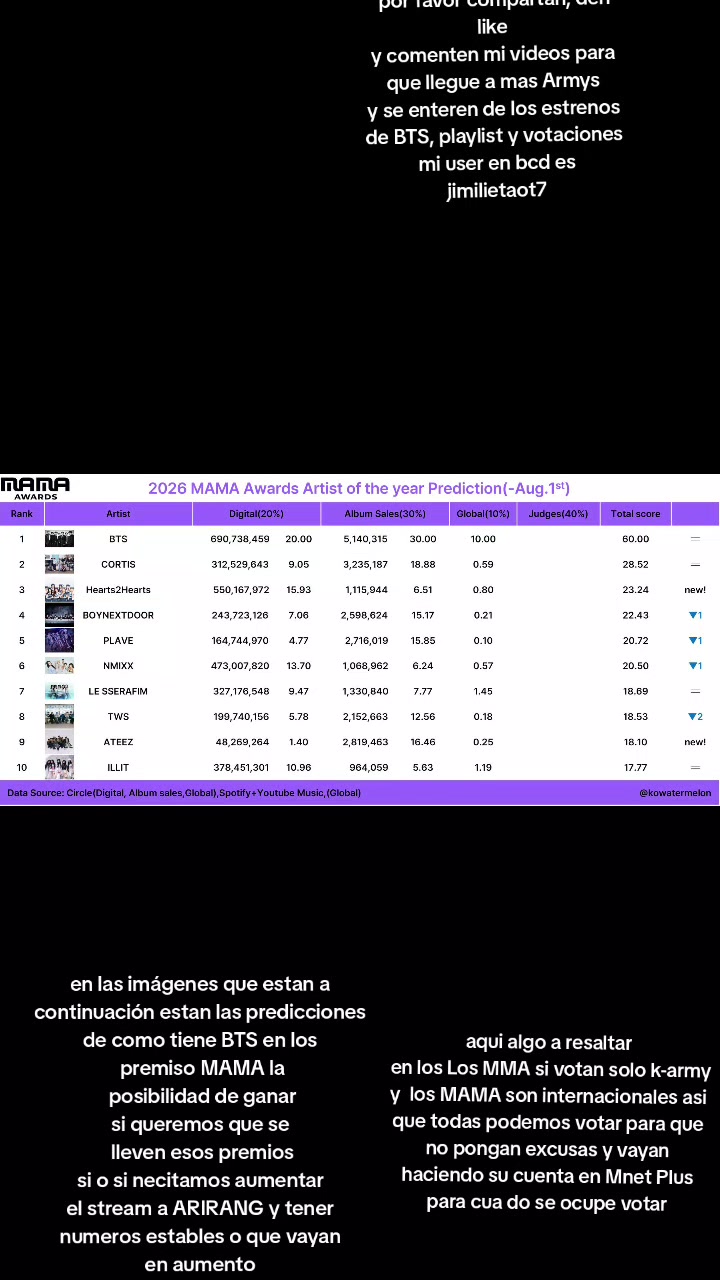Select the Total score column header
The image size is (720, 1280).
636,514
